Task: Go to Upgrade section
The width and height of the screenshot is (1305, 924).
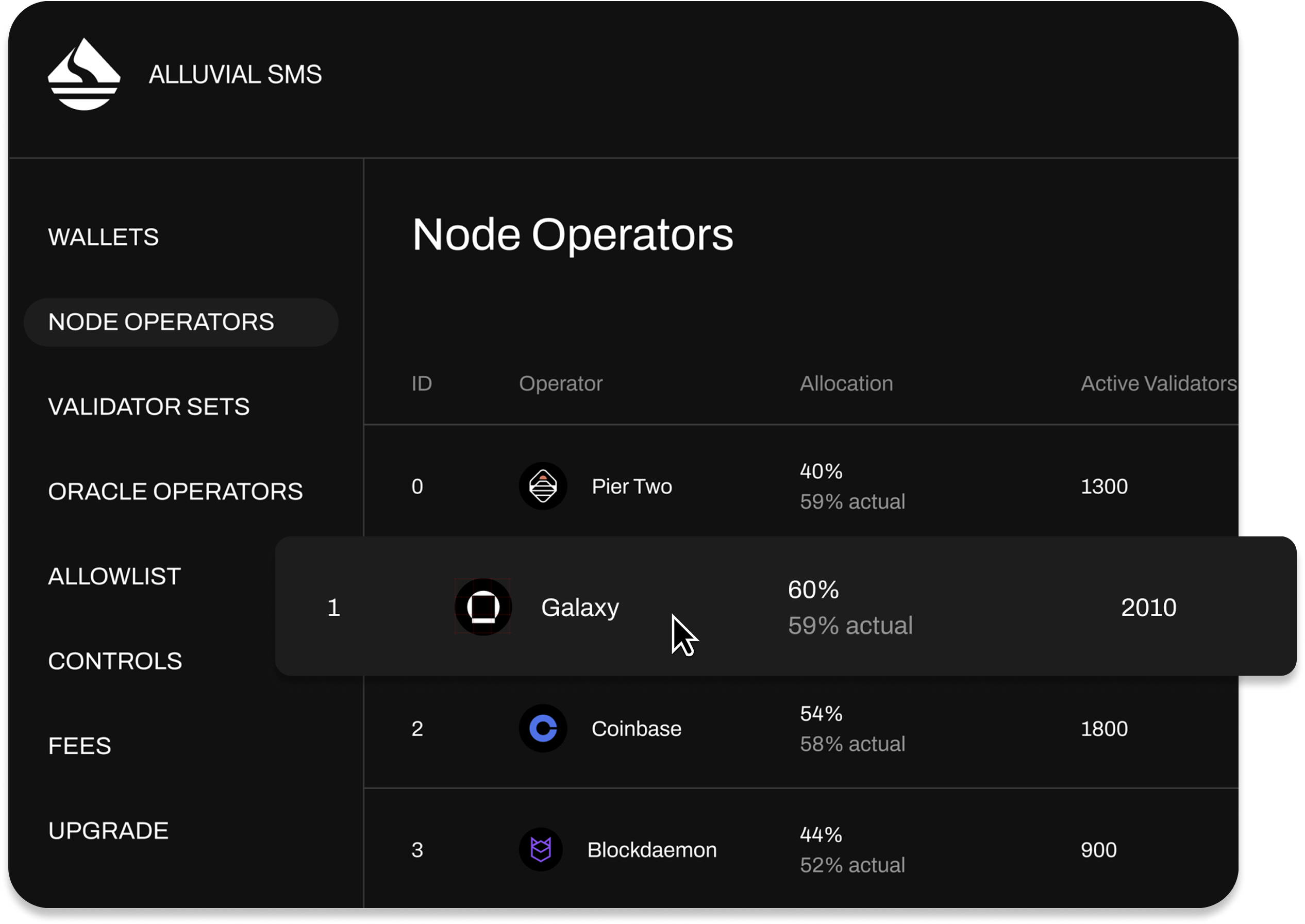Action: (108, 831)
